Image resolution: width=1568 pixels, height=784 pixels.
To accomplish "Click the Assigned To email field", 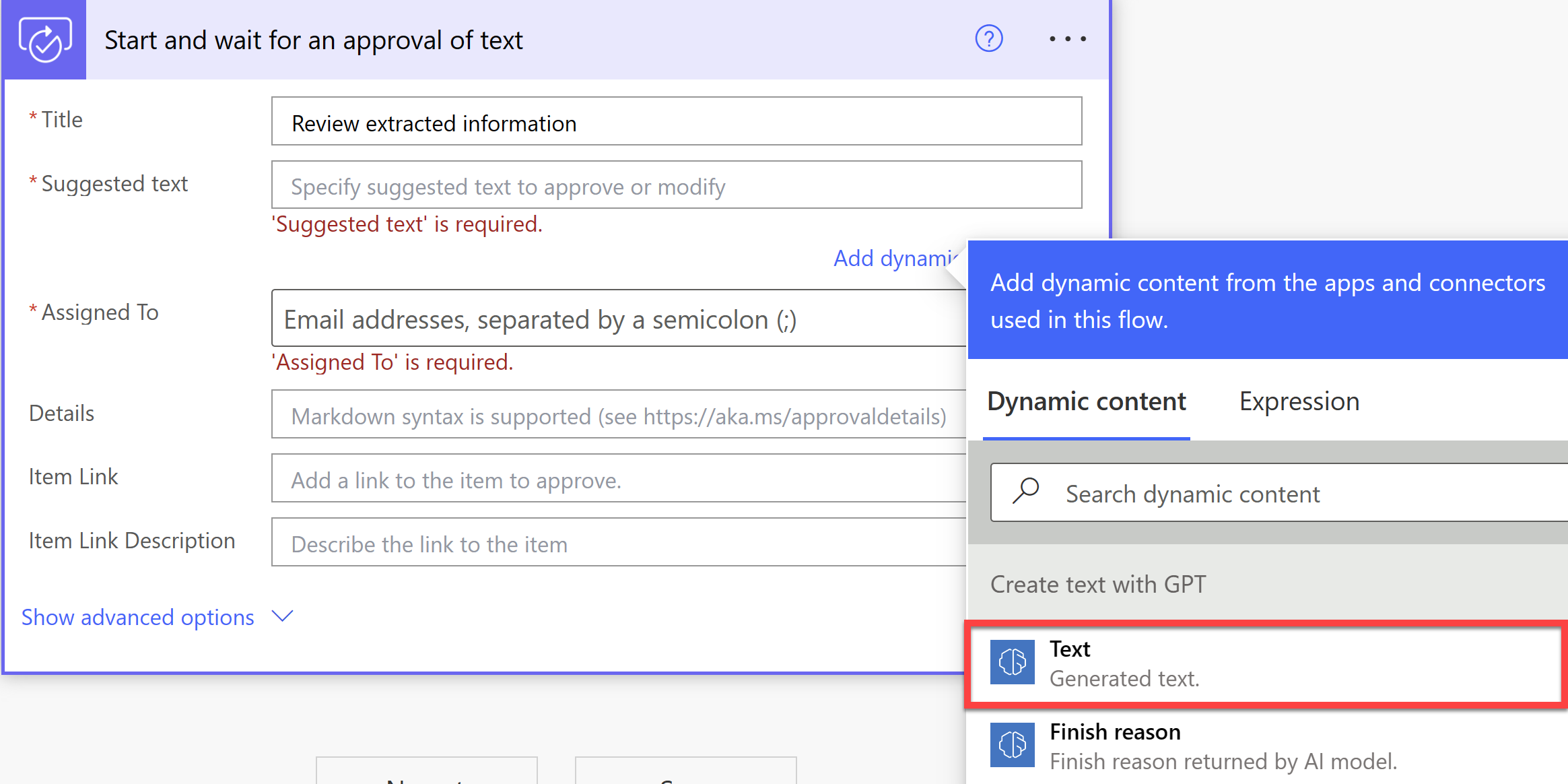I will pyautogui.click(x=619, y=318).
